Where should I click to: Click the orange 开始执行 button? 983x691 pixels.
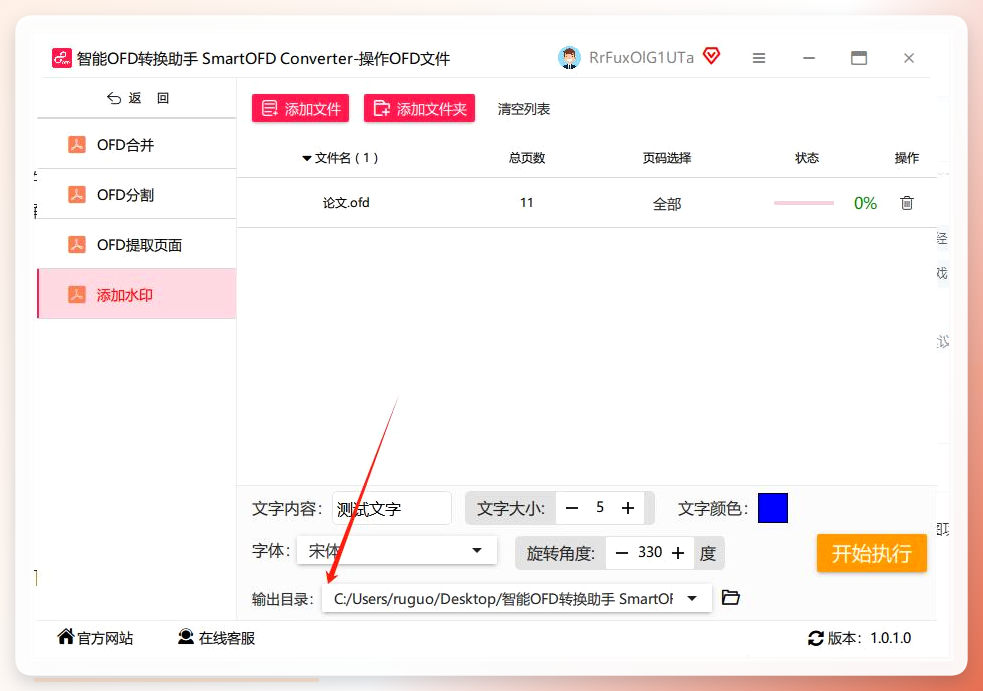[871, 553]
